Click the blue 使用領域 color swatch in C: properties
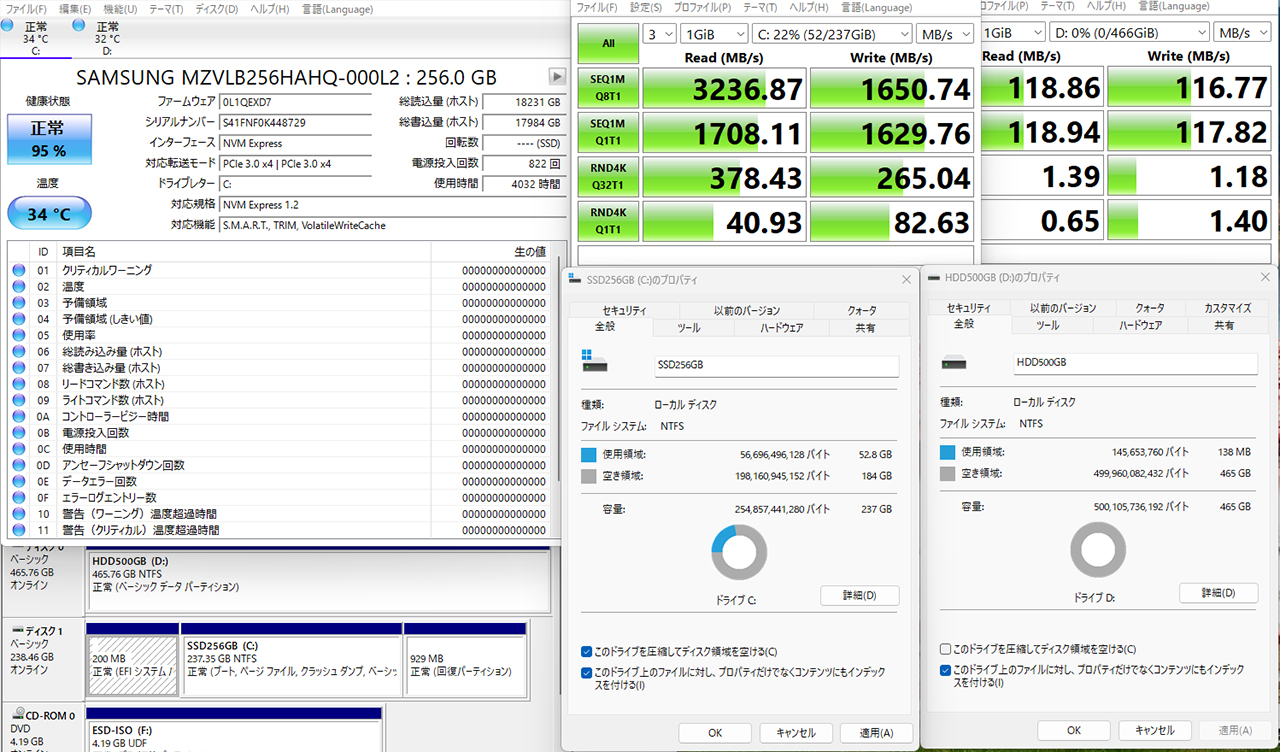This screenshot has width=1280, height=752. (588, 454)
